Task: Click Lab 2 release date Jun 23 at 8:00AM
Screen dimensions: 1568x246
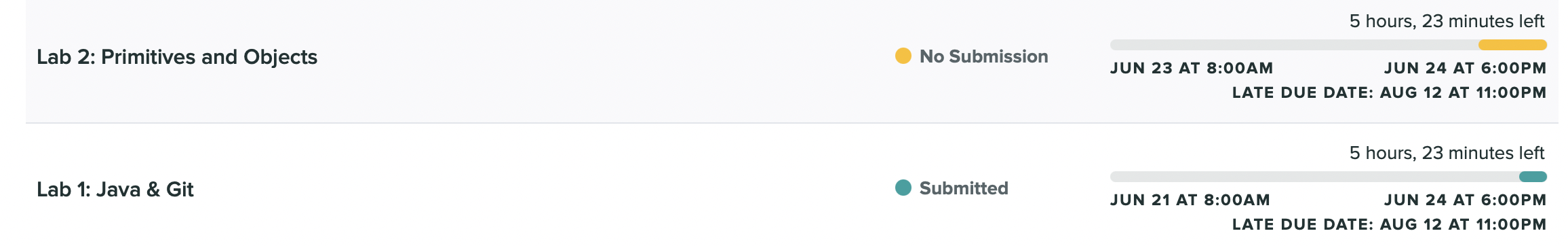Action: 1192,68
